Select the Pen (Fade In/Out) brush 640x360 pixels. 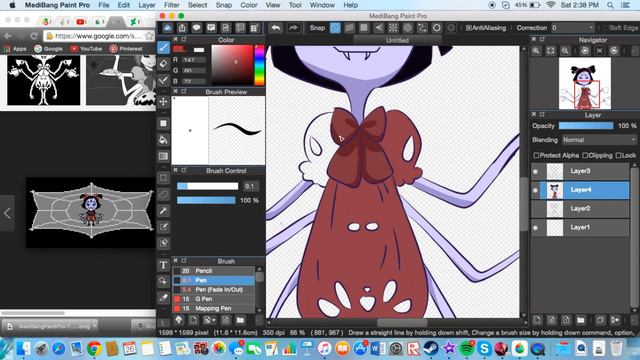click(213, 289)
